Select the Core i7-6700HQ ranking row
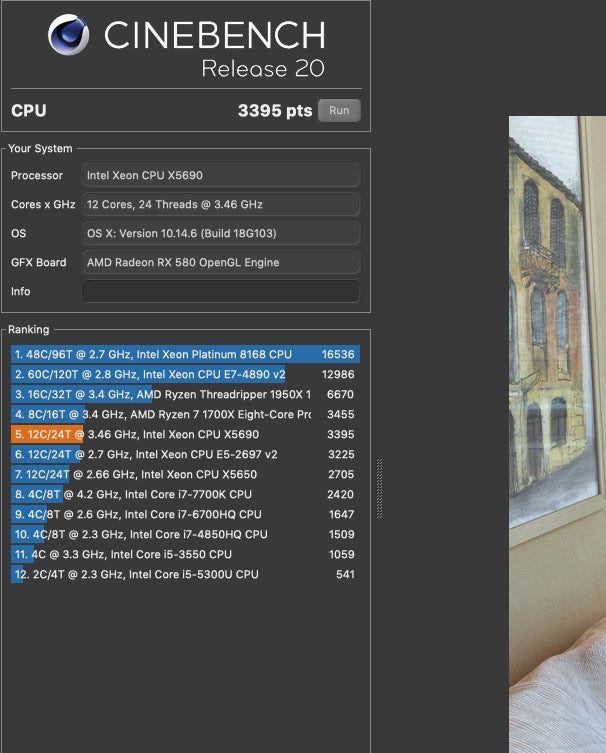This screenshot has height=753, width=606. pos(185,514)
